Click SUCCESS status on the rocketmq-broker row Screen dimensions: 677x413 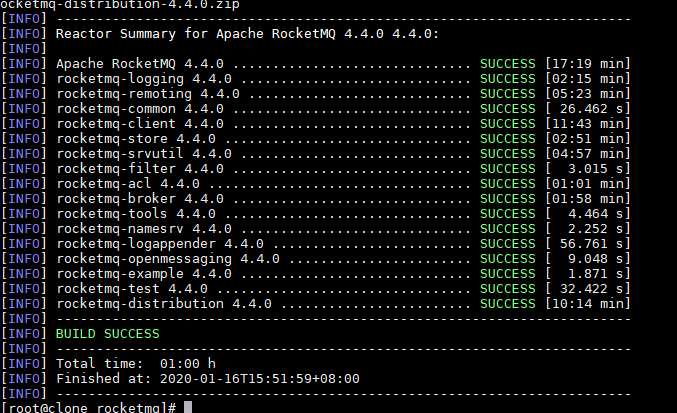pyautogui.click(x=508, y=199)
